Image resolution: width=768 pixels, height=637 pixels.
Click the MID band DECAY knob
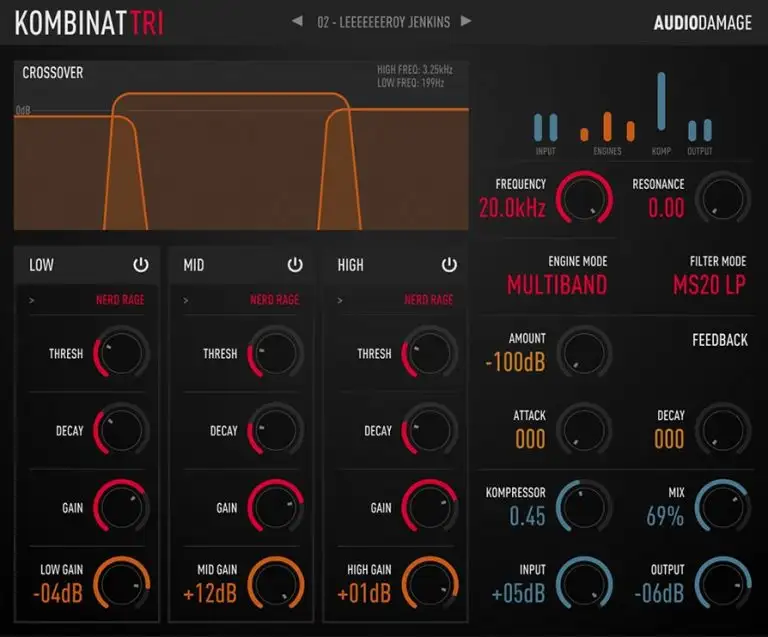coord(275,429)
